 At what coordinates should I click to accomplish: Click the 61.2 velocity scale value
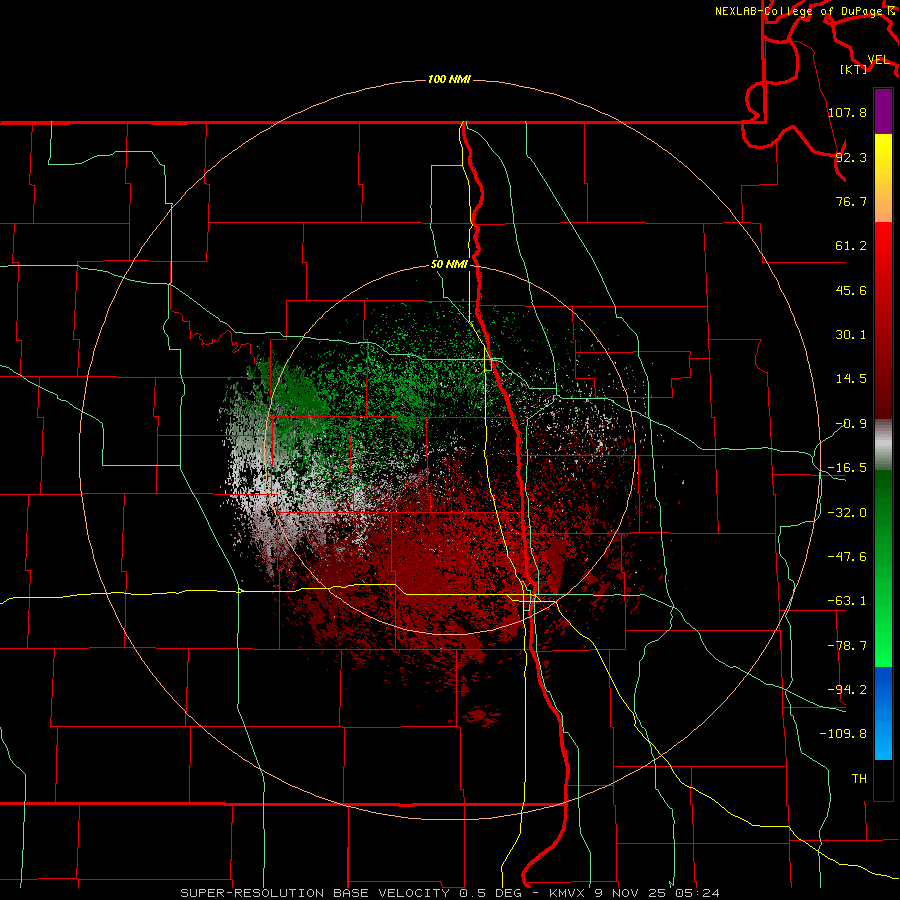[x=851, y=246]
